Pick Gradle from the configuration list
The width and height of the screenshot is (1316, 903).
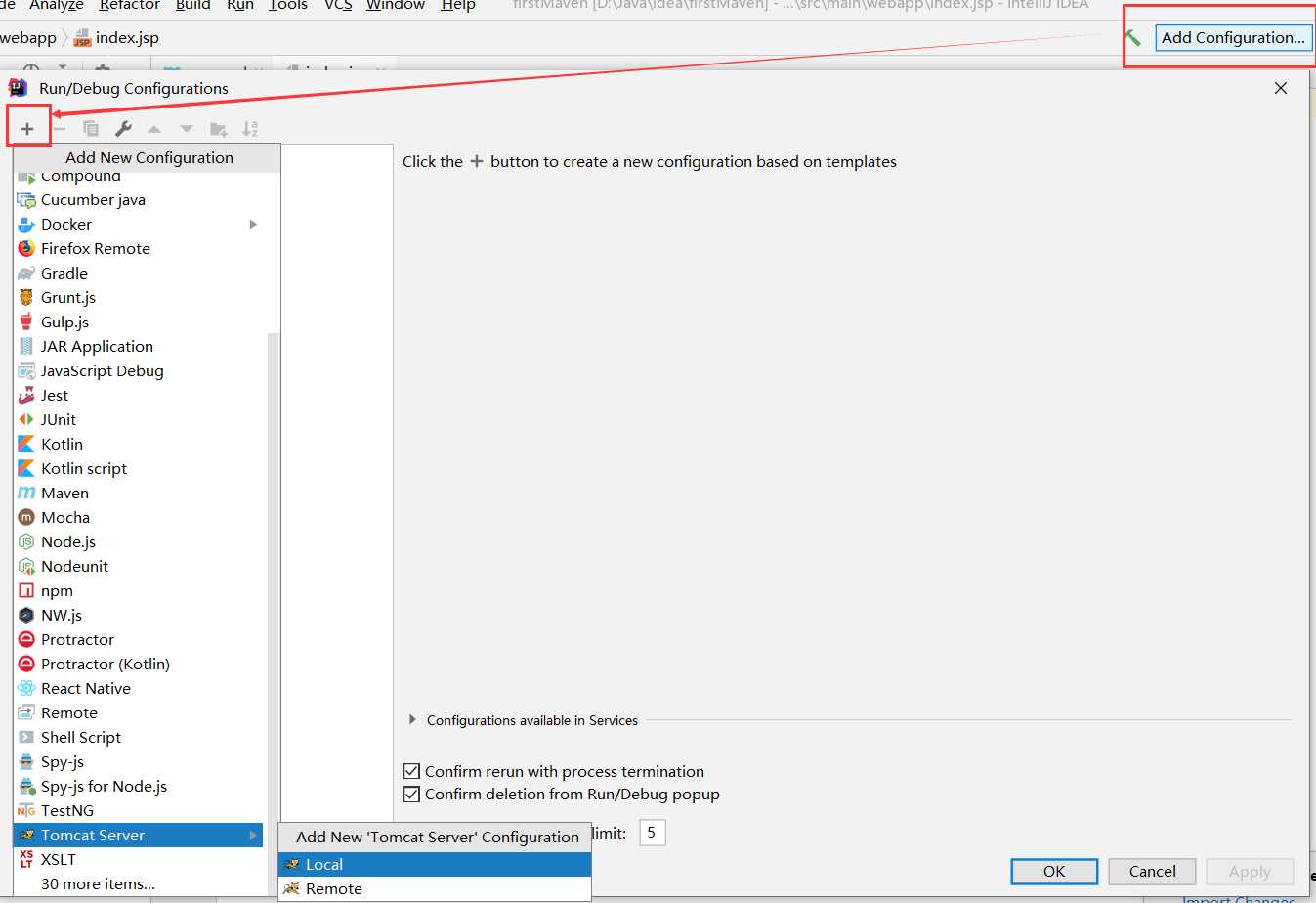138,273
